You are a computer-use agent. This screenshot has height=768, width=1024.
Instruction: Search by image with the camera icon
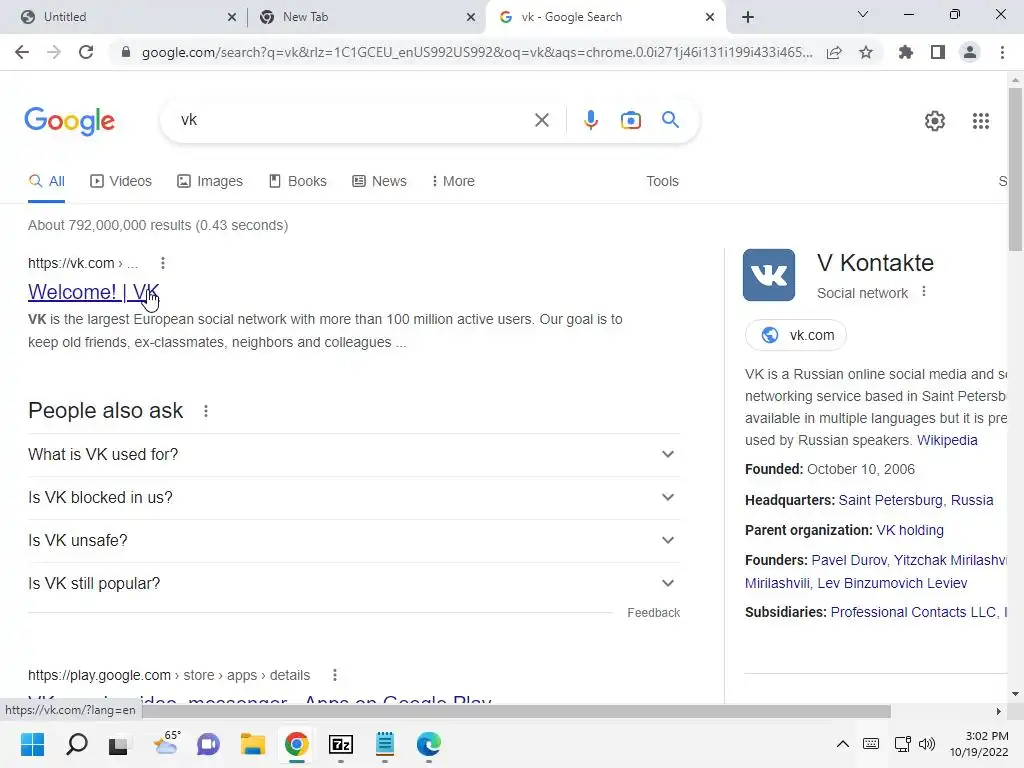point(630,120)
